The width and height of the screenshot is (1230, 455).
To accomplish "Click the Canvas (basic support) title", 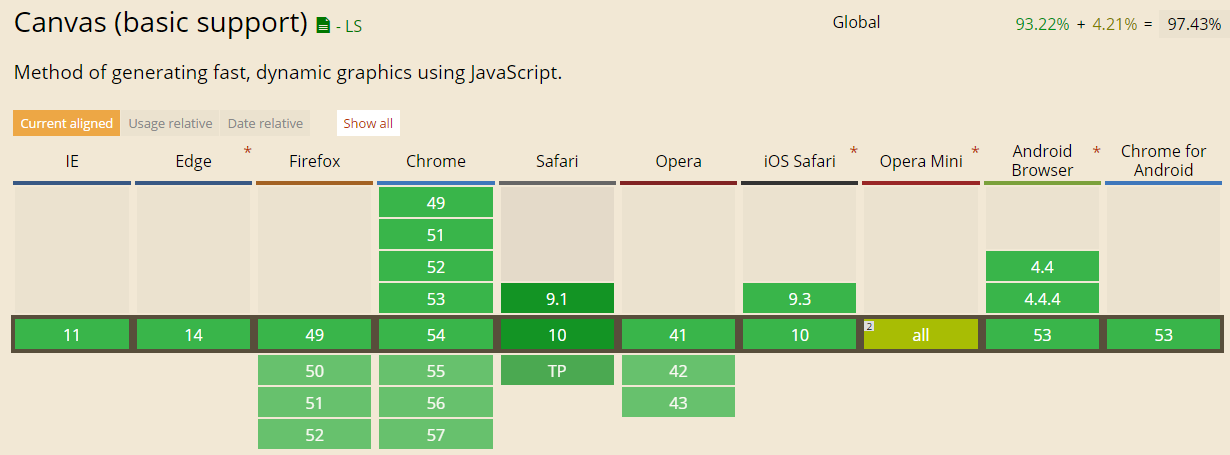I will pos(161,23).
